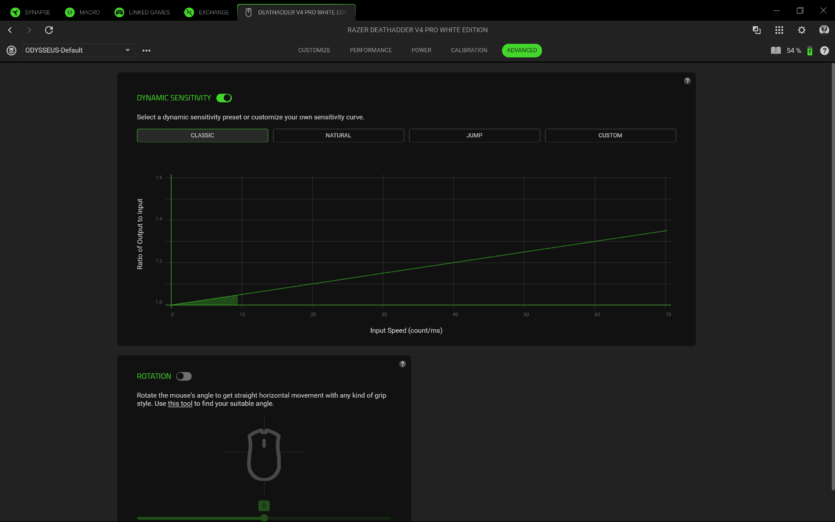Open the settings gear icon
Screen dimensions: 835x522
pos(801,30)
